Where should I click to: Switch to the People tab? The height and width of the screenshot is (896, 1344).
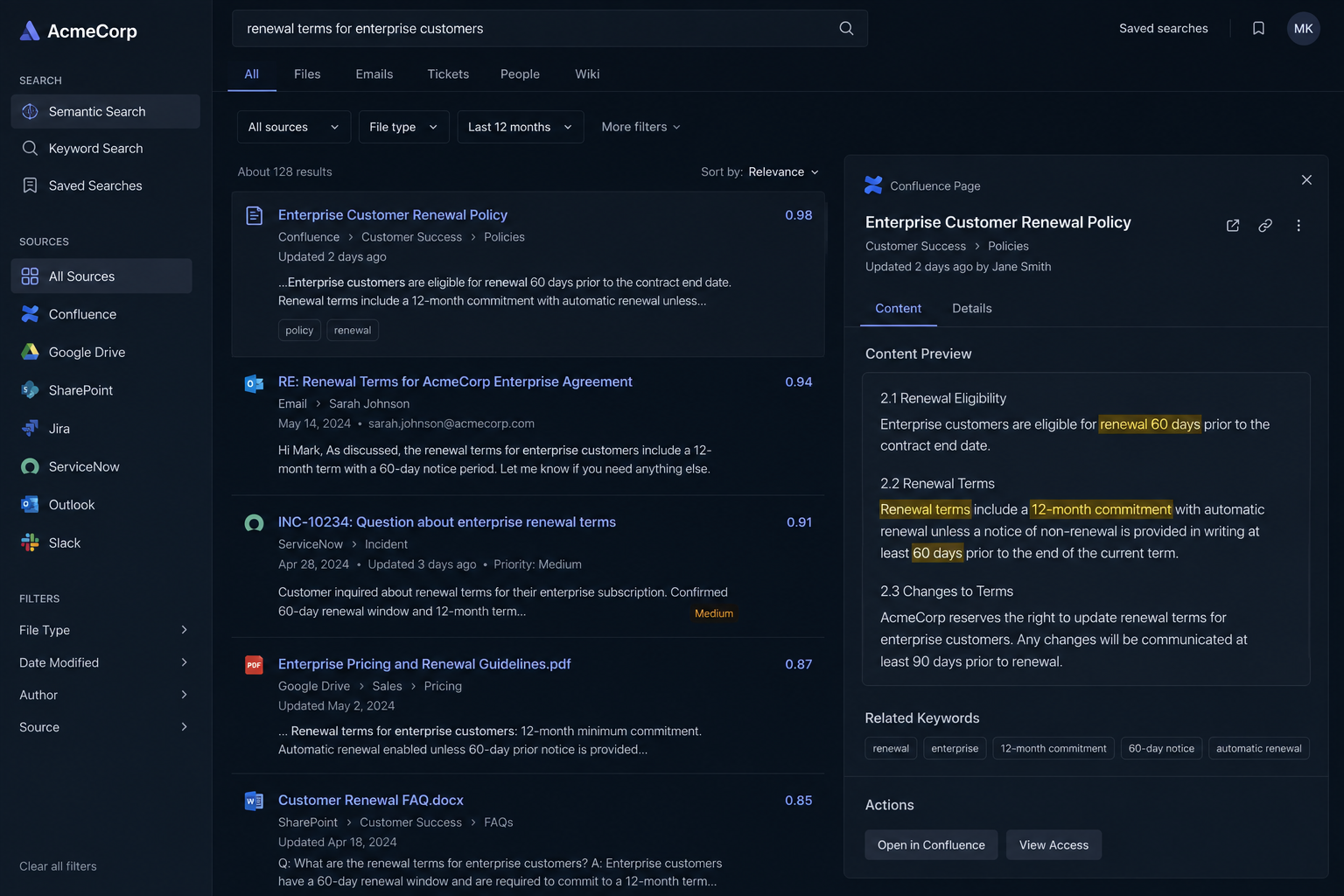point(520,74)
